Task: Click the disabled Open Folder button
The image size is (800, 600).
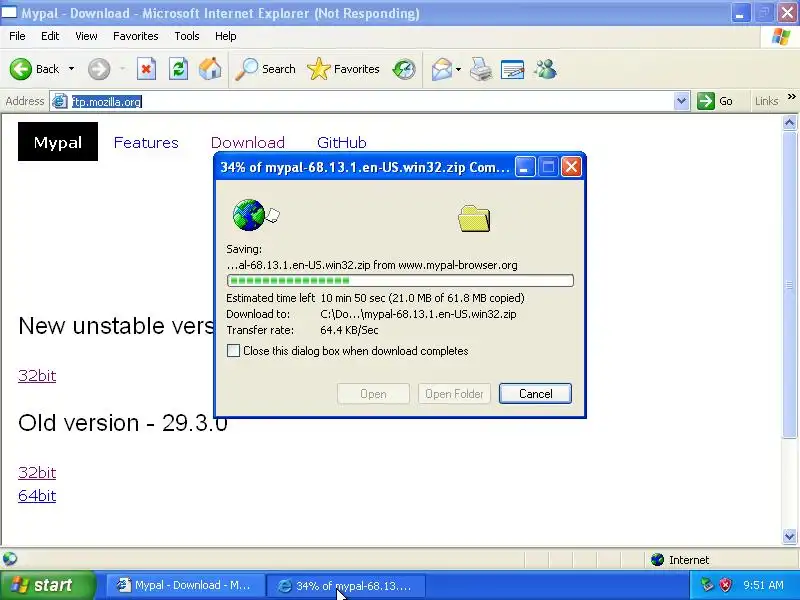Action: point(454,393)
